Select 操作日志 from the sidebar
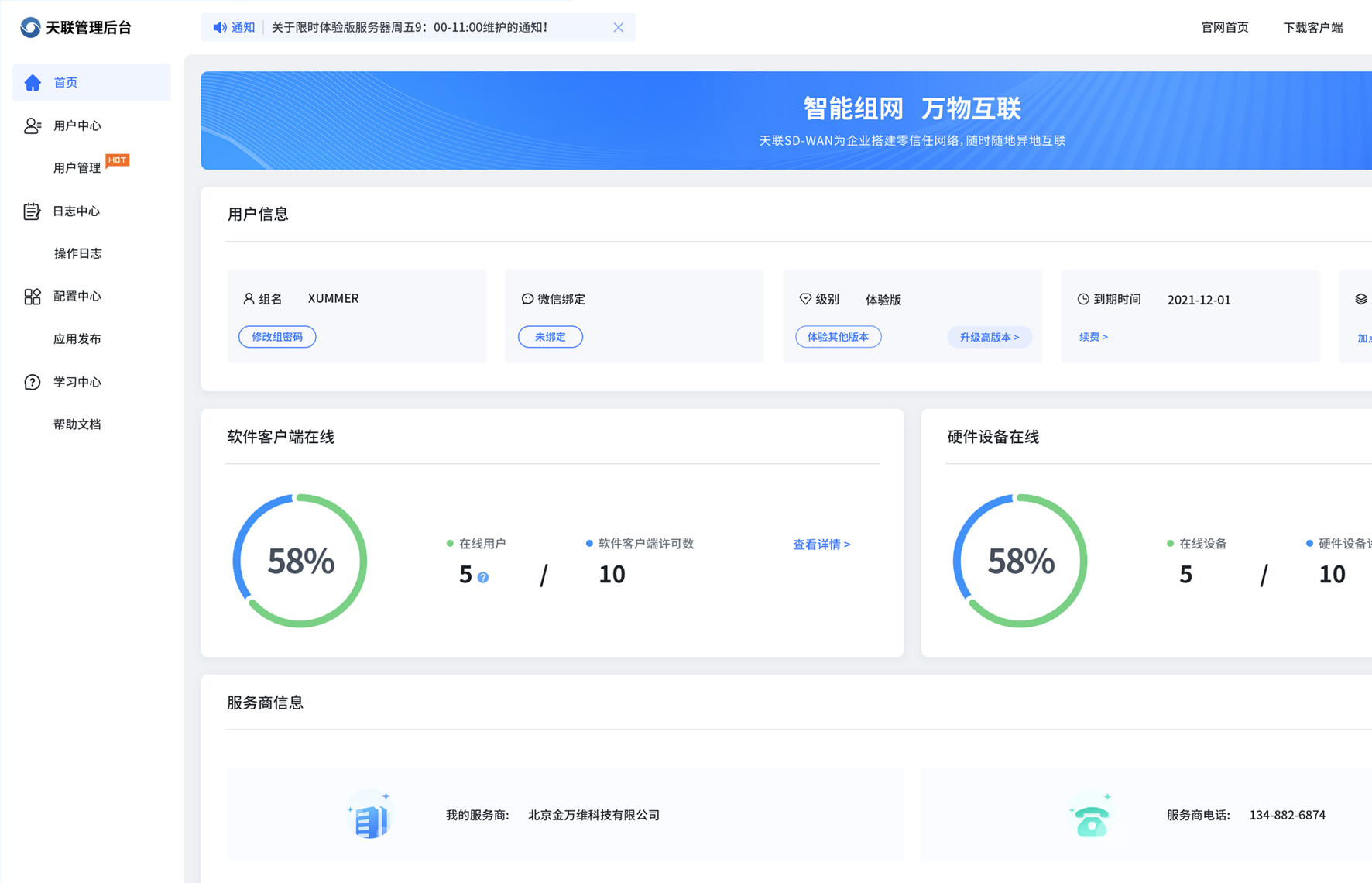This screenshot has height=883, width=1372. [77, 253]
